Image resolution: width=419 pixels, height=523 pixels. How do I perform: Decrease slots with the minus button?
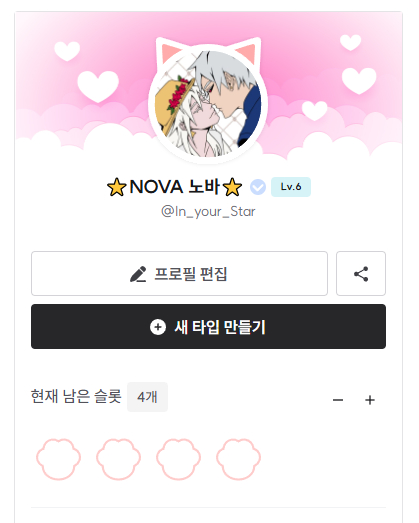coord(338,400)
